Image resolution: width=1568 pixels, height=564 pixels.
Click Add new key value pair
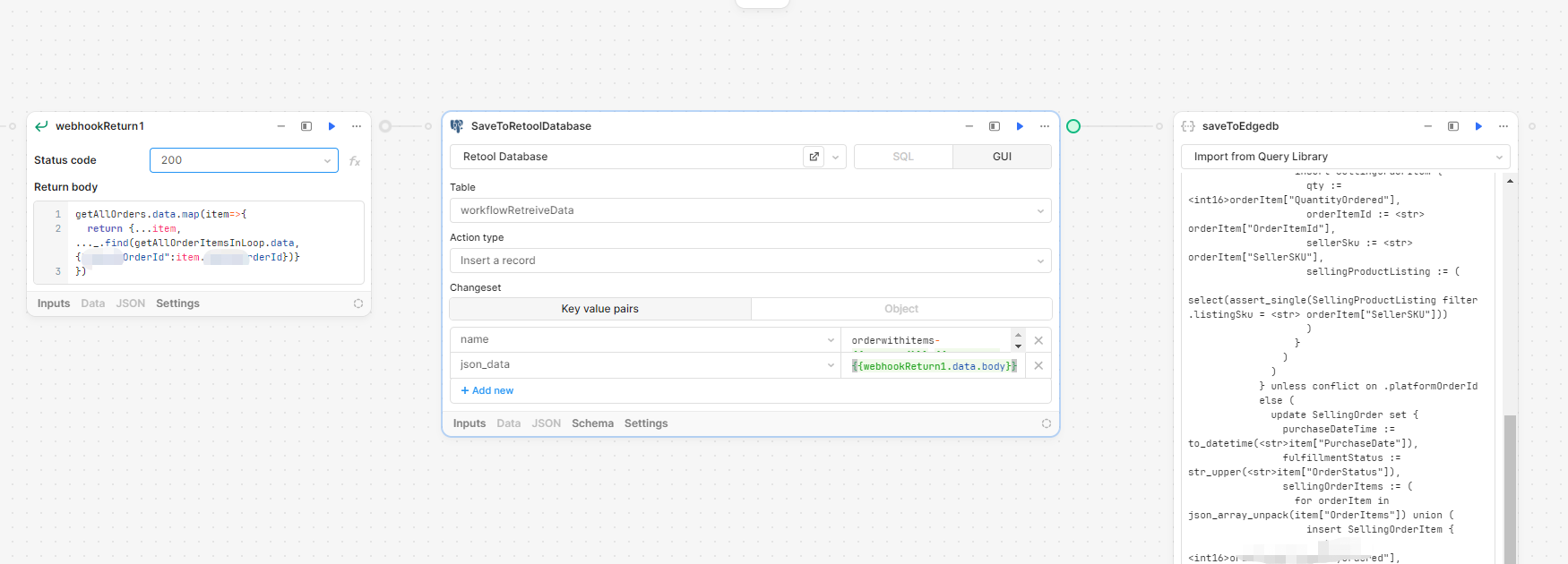click(487, 390)
